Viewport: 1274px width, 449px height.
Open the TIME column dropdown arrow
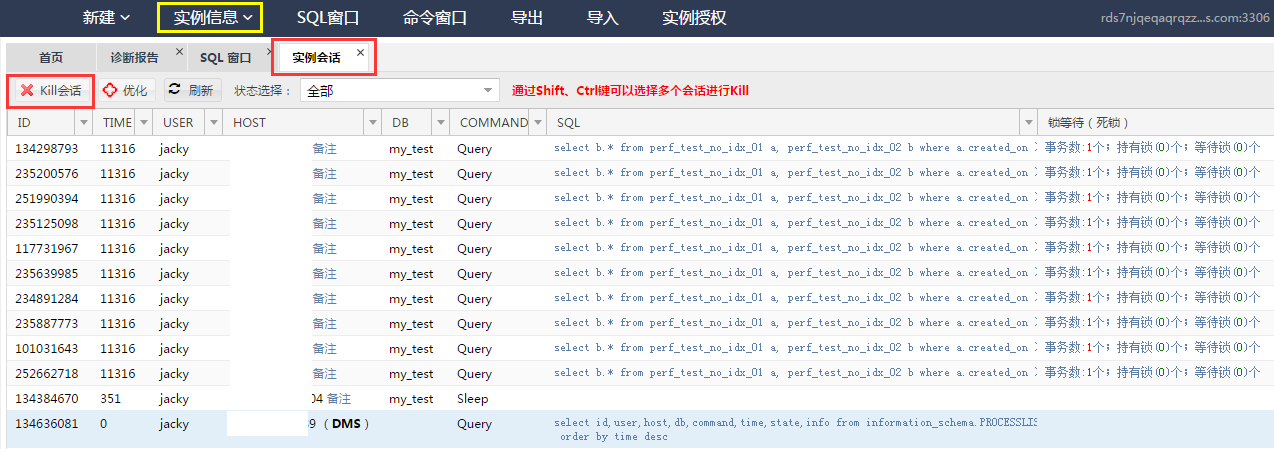tap(139, 122)
